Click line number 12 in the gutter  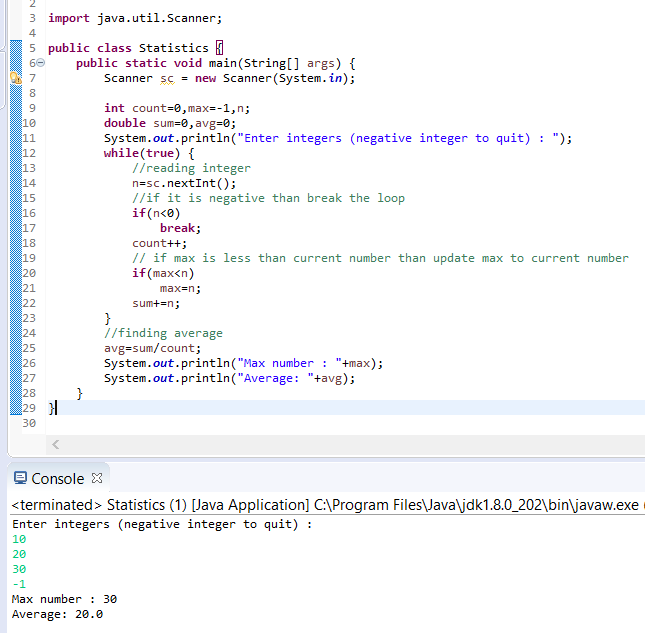(28, 153)
